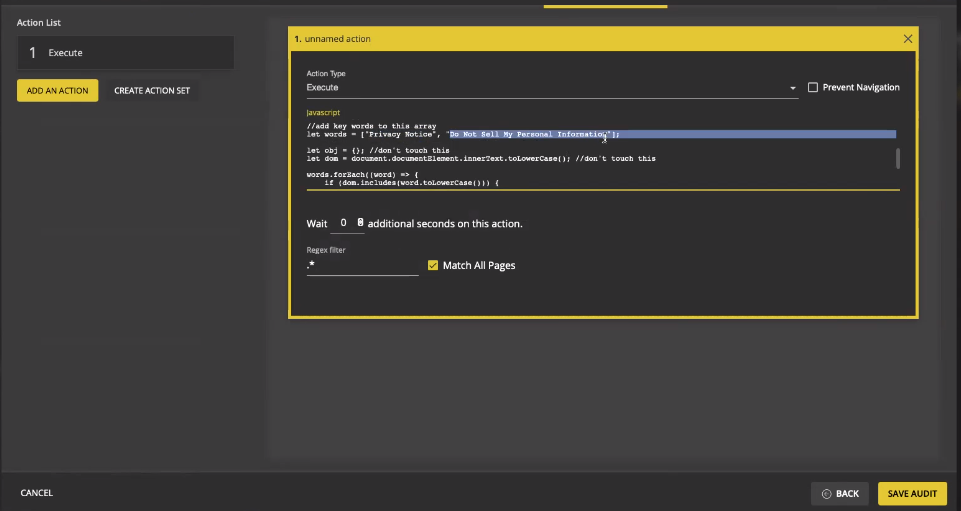This screenshot has height=511, width=961.
Task: Click the wait seconds stepper arrows
Action: tap(360, 222)
